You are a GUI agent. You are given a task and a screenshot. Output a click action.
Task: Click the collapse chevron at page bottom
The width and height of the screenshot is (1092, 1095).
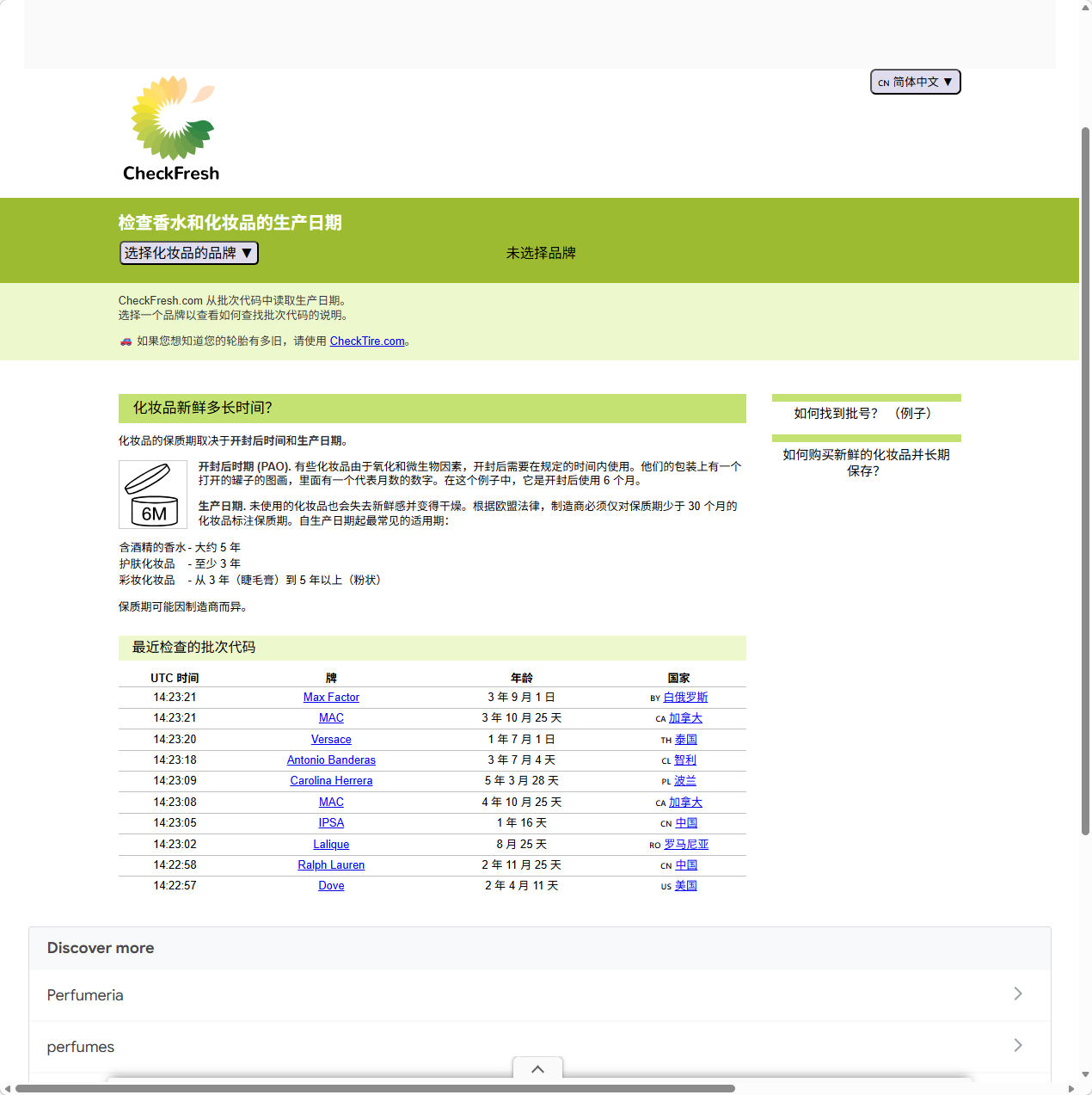[537, 1069]
